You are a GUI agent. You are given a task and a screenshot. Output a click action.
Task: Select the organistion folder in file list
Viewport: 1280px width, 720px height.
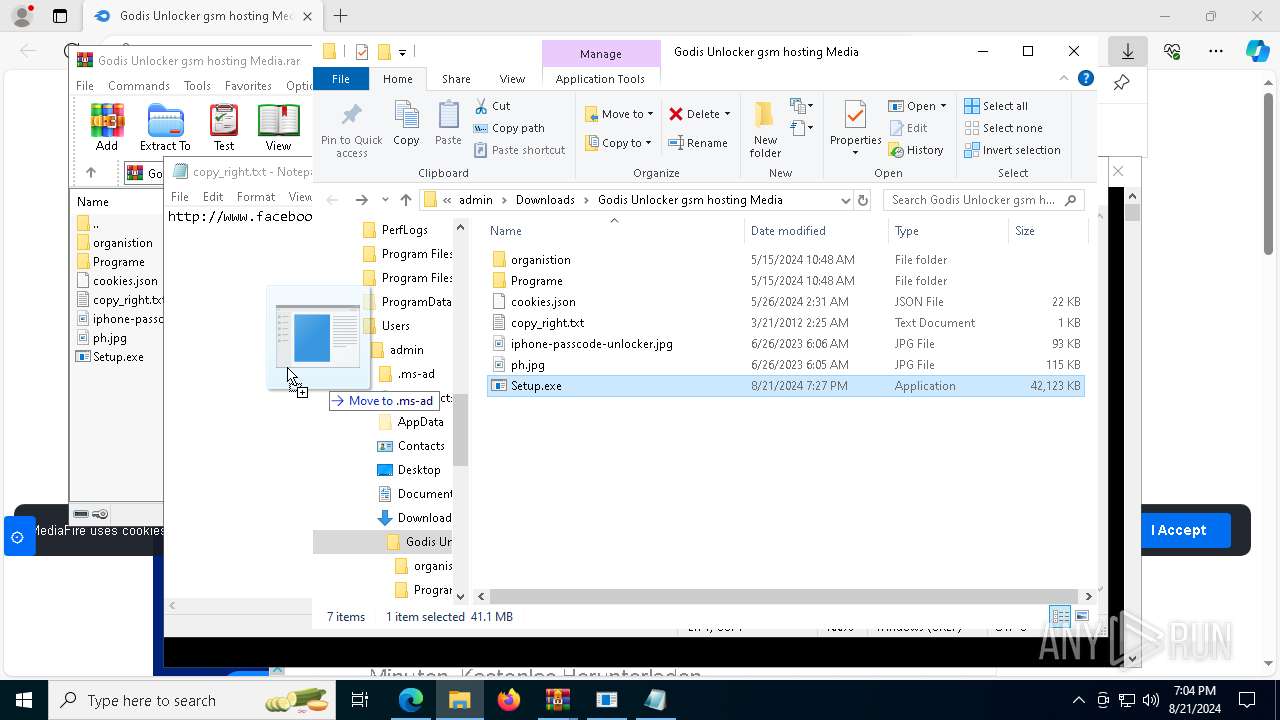pyautogui.click(x=541, y=260)
